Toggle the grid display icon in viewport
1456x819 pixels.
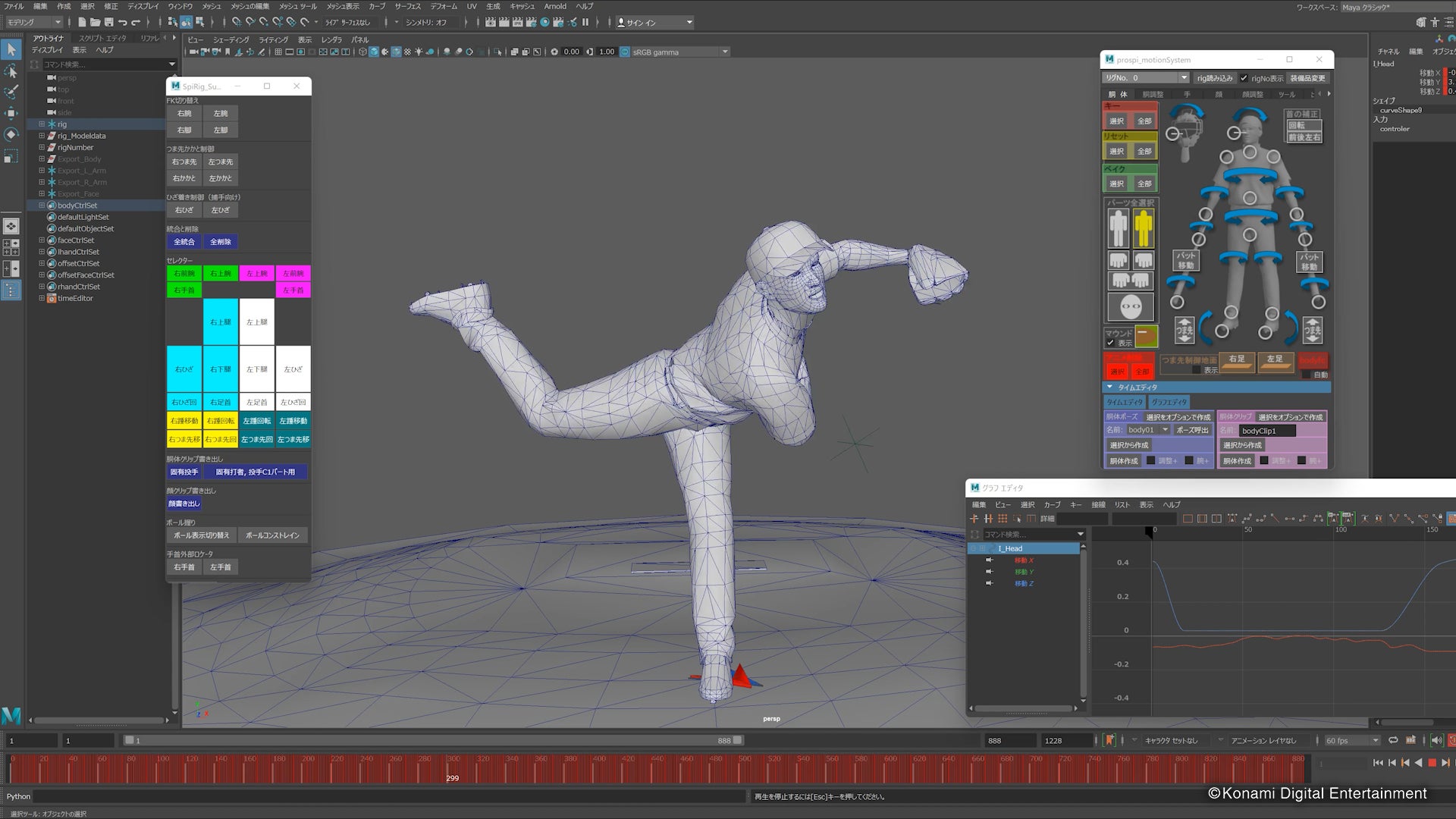click(278, 52)
